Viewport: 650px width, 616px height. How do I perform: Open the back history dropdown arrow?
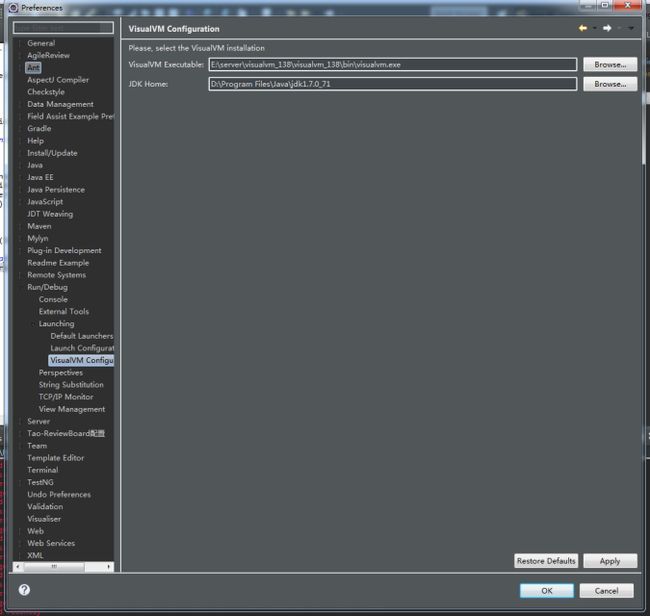coord(594,28)
